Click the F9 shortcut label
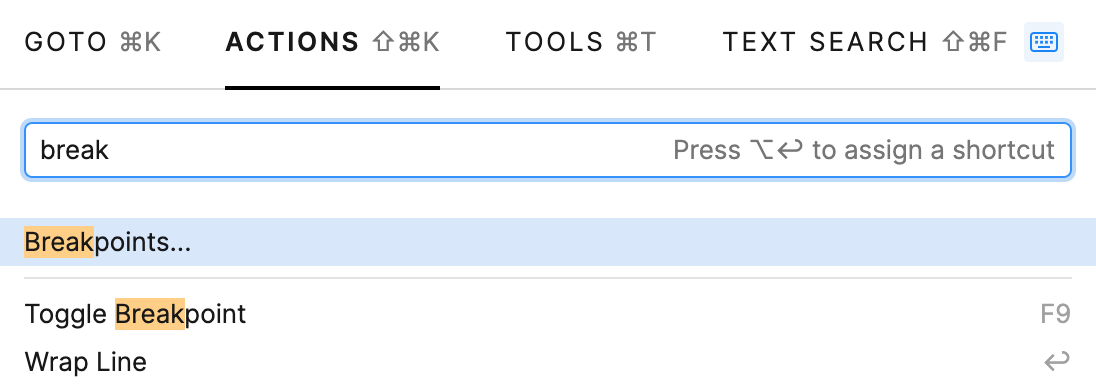This screenshot has height=388, width=1096. tap(1055, 314)
